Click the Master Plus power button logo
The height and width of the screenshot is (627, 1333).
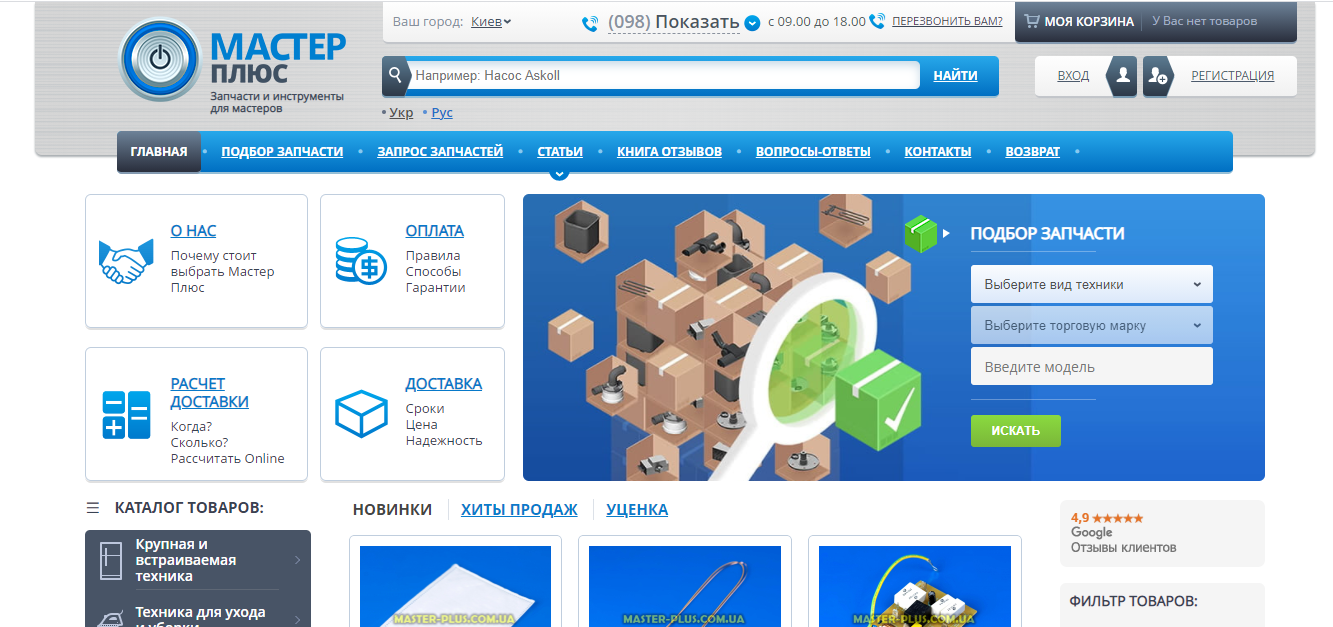click(x=160, y=61)
